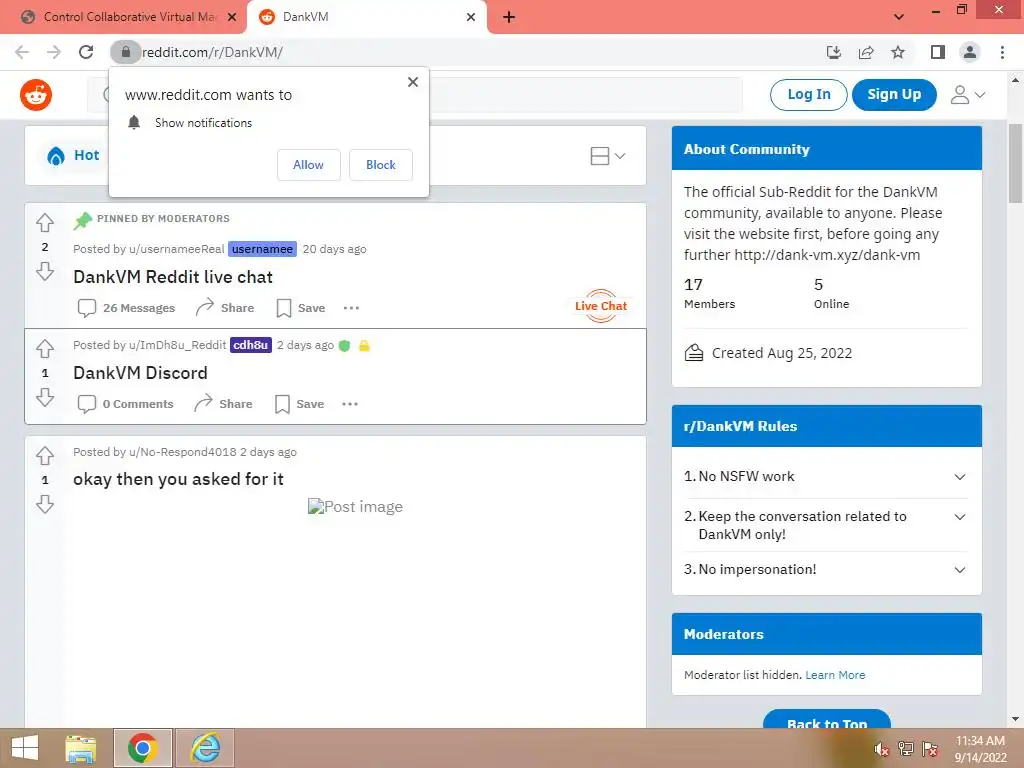Open a new browser tab
The height and width of the screenshot is (768, 1024).
(x=509, y=17)
